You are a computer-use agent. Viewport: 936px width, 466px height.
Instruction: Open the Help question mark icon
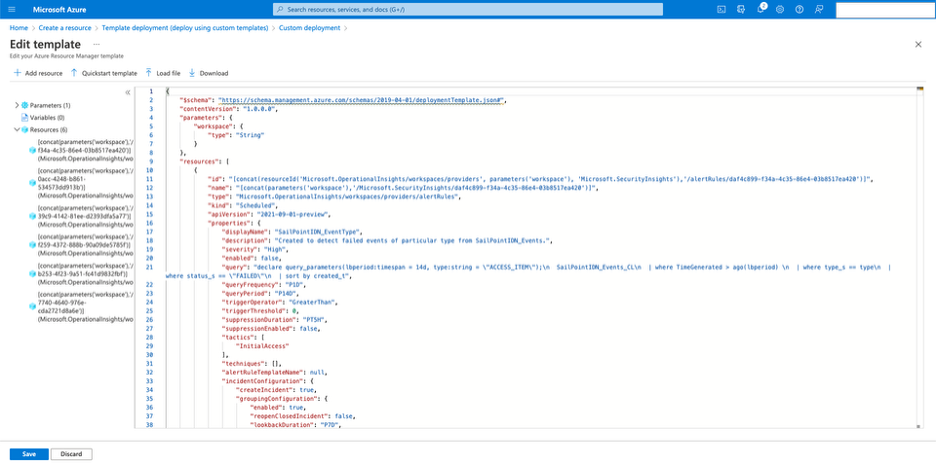point(799,10)
